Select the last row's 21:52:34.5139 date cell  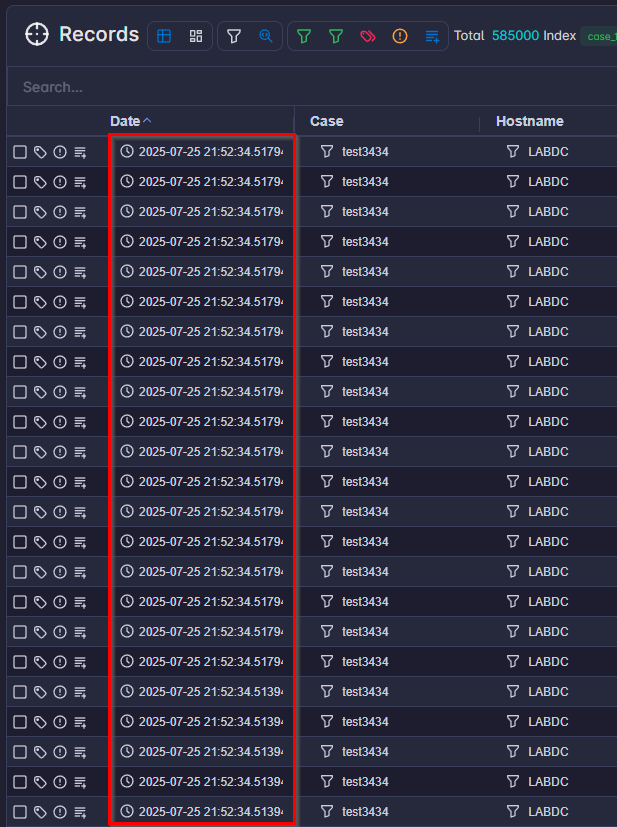[211, 812]
